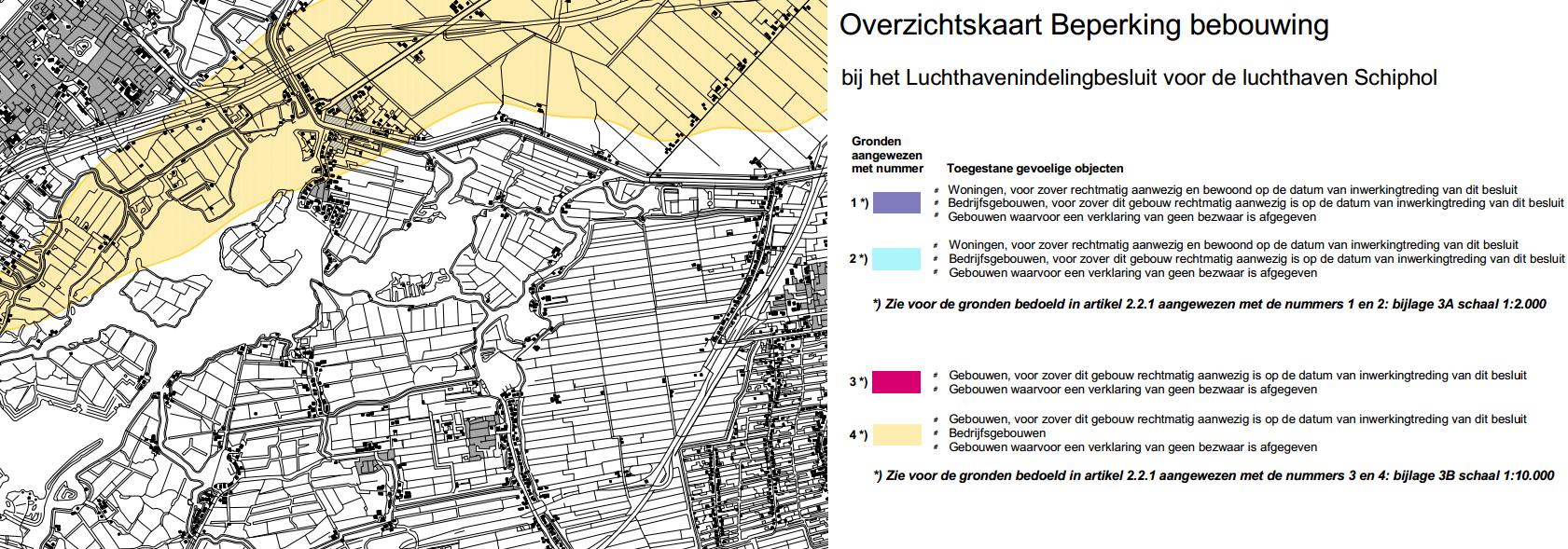Click 'Gebouwen waarvoor een verklaring' line in entry 1
This screenshot has height=549, width=1568.
(1132, 217)
